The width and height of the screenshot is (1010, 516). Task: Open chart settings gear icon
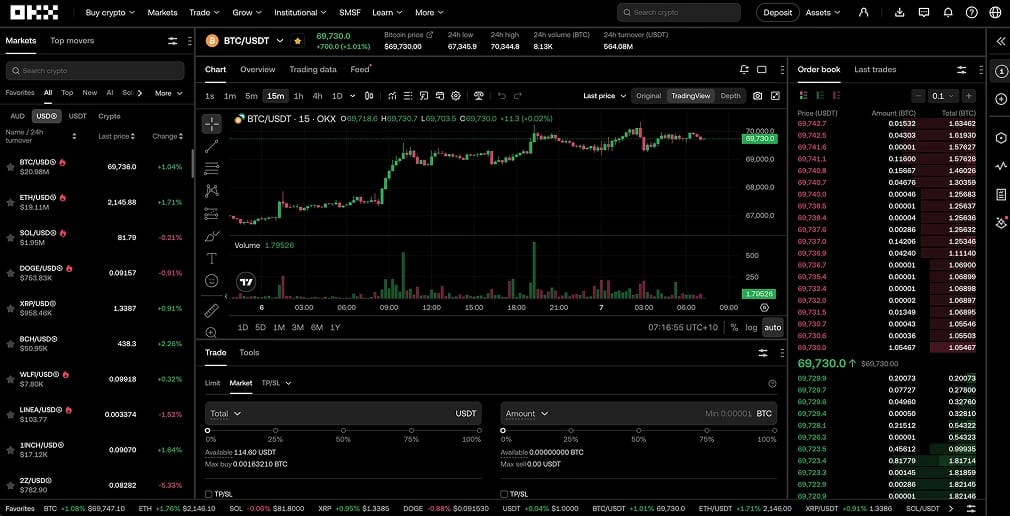[x=455, y=96]
